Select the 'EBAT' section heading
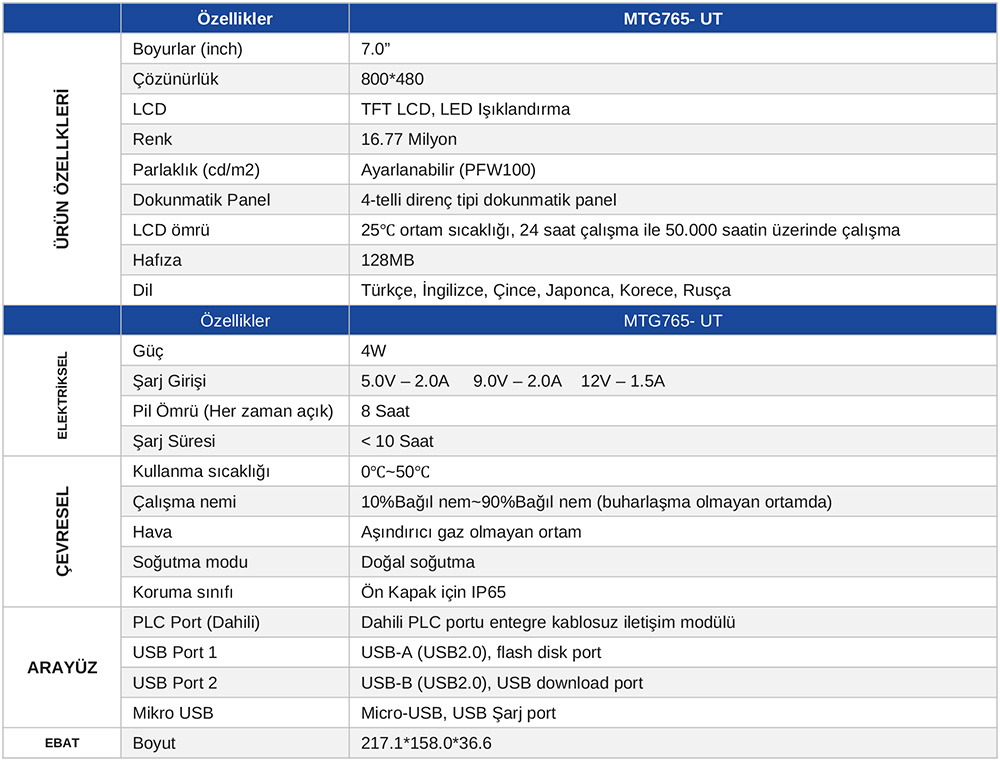 62,743
